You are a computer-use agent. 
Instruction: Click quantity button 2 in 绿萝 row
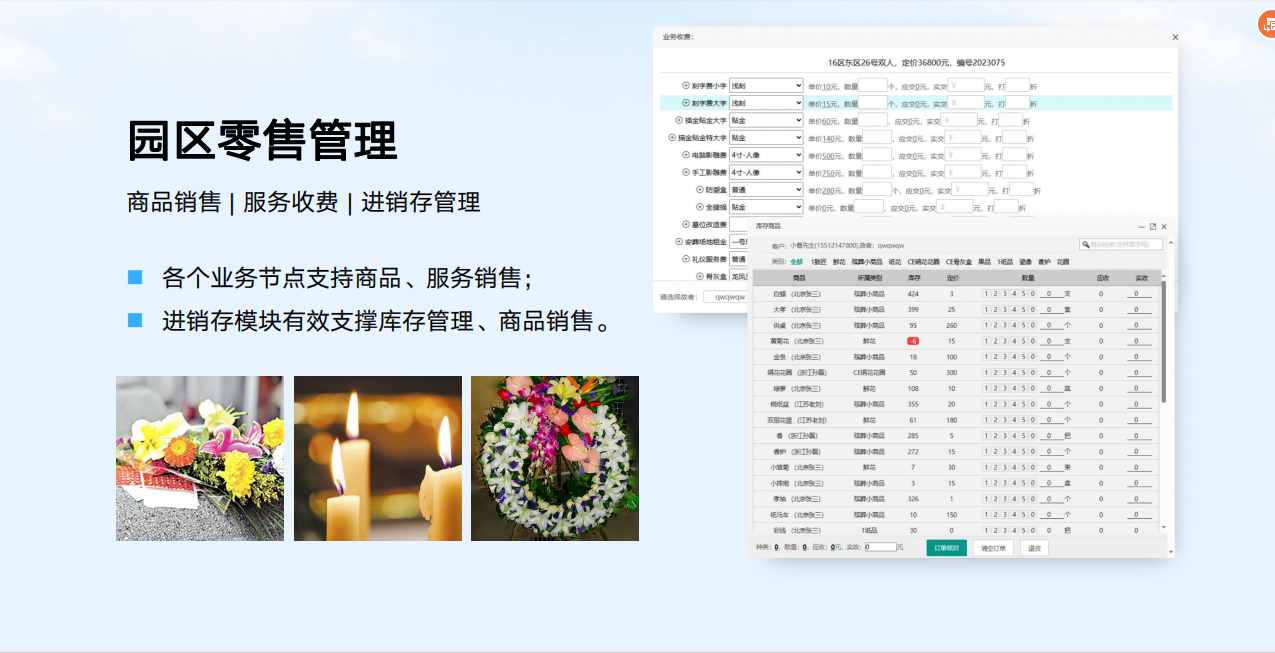point(995,388)
